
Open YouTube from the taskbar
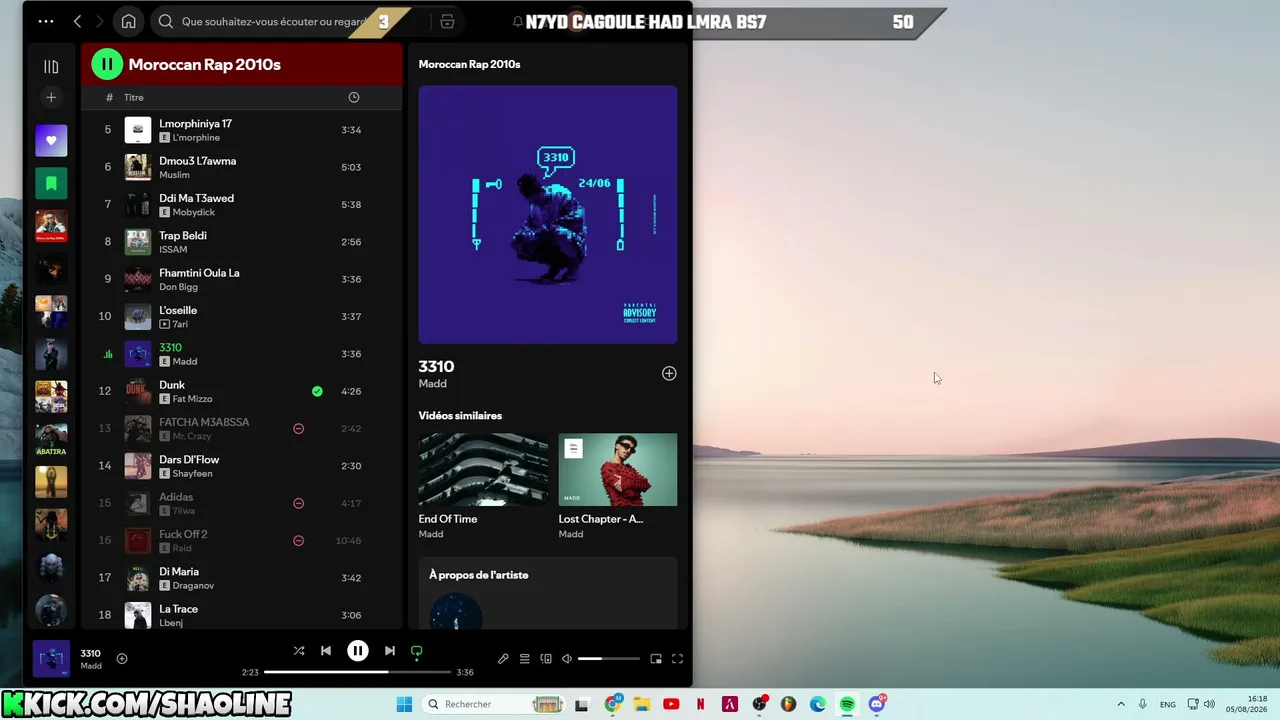[671, 704]
